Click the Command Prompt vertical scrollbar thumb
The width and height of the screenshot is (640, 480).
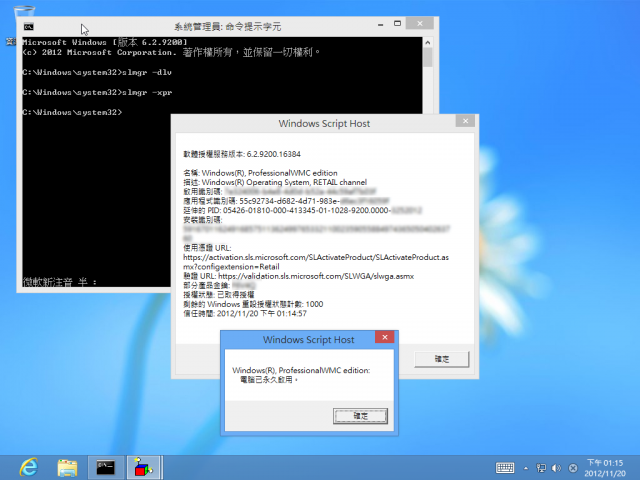(427, 58)
